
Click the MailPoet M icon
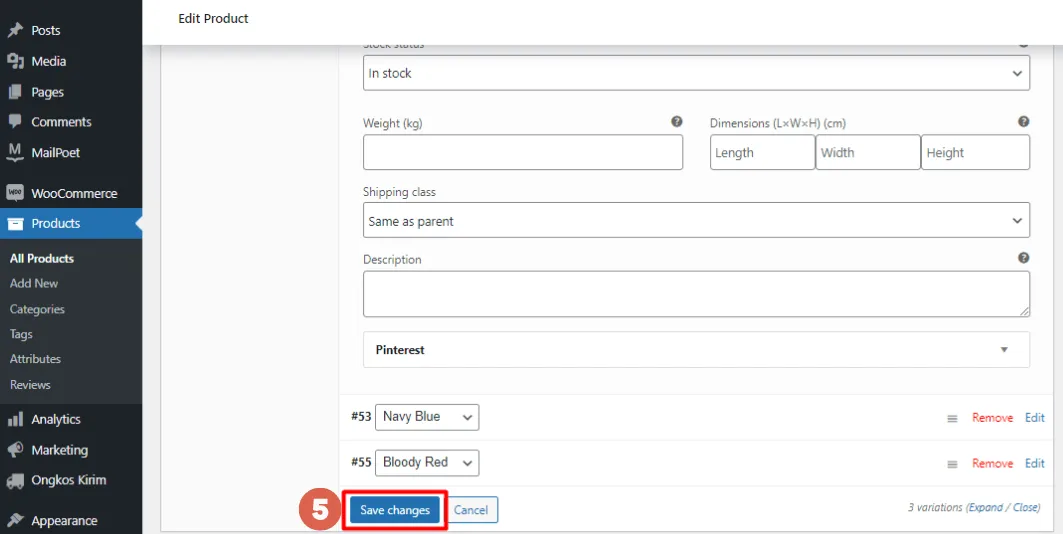(15, 153)
